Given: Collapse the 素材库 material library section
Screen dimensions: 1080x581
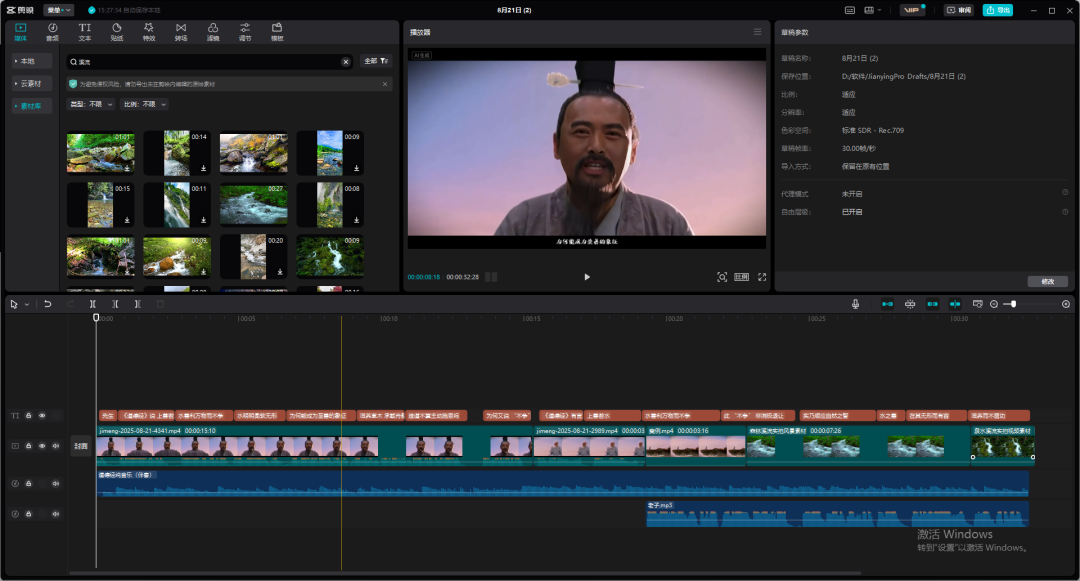Looking at the screenshot, I should 32,106.
